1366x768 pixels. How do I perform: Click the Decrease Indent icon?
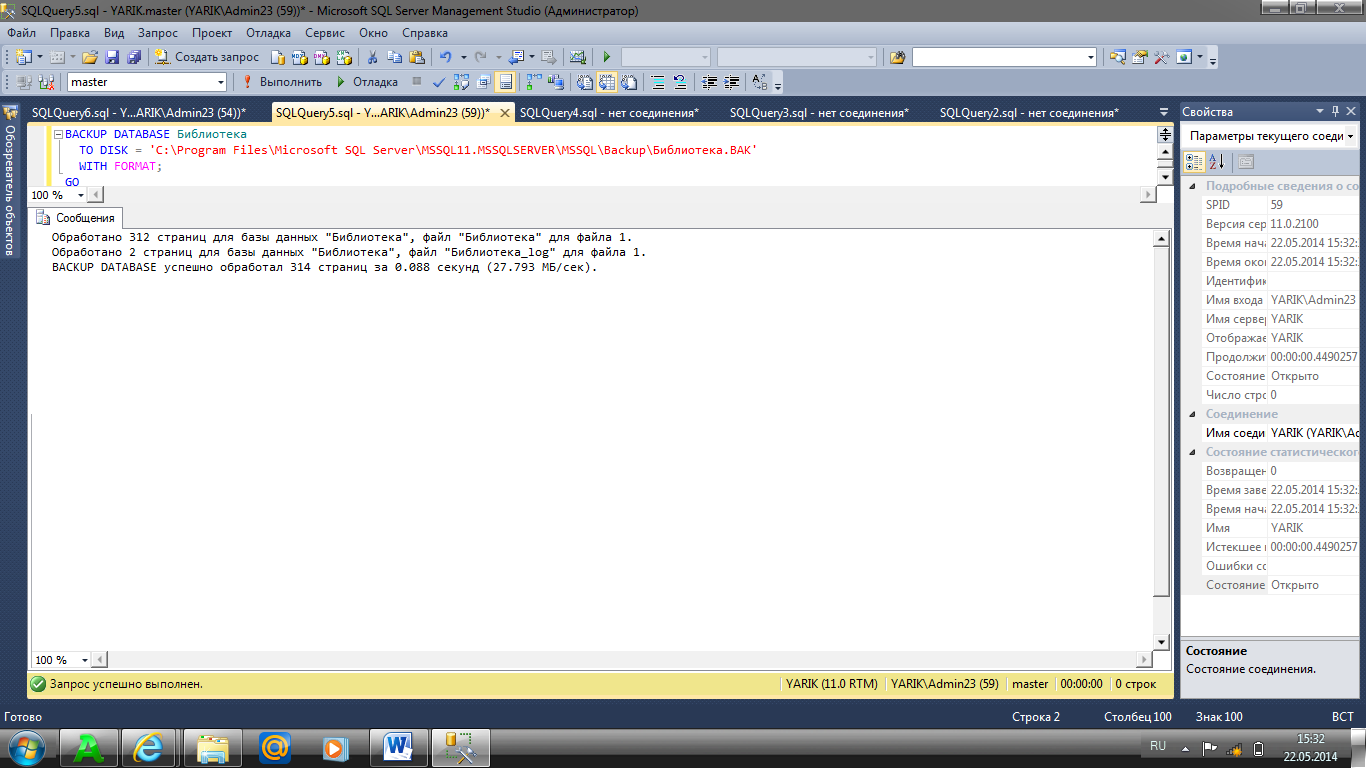point(709,82)
